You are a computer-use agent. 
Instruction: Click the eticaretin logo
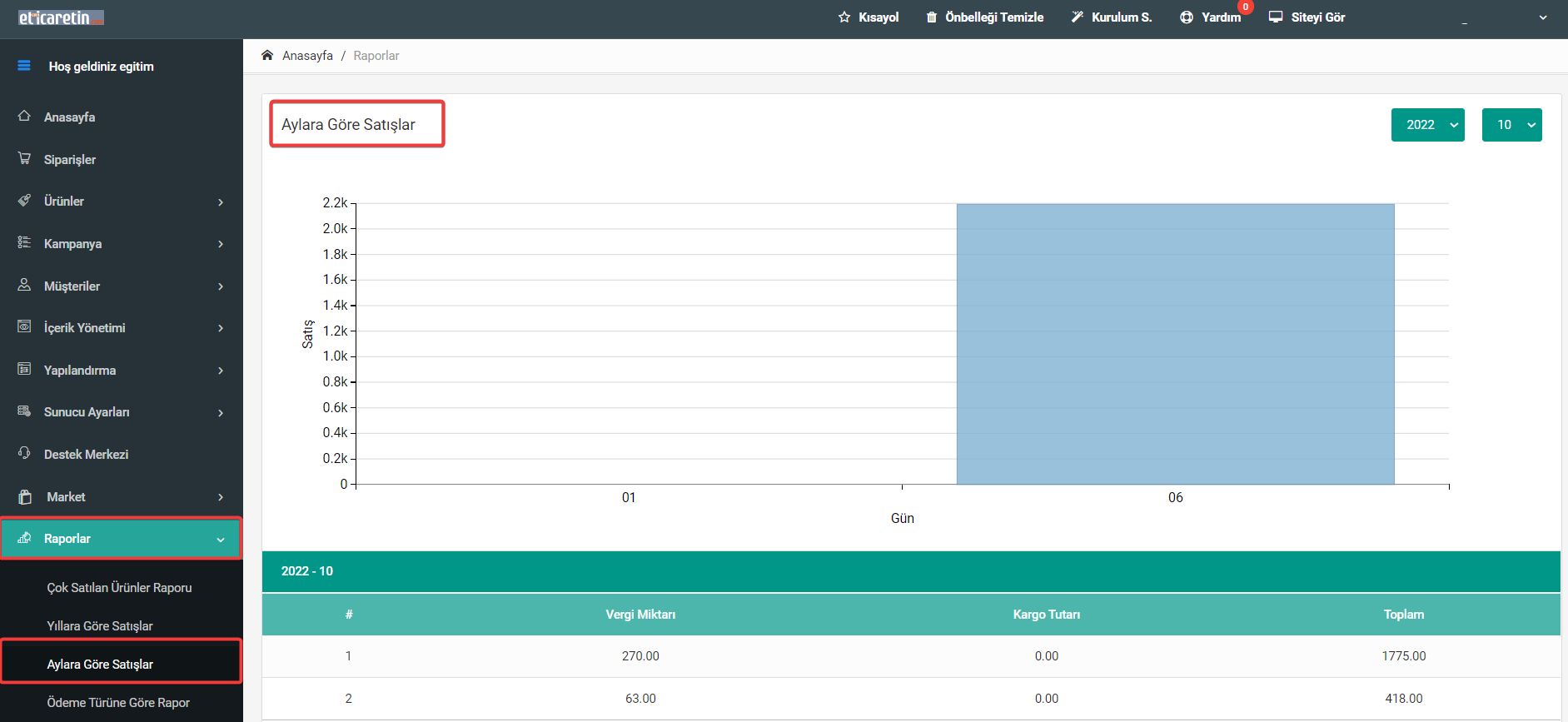[61, 17]
